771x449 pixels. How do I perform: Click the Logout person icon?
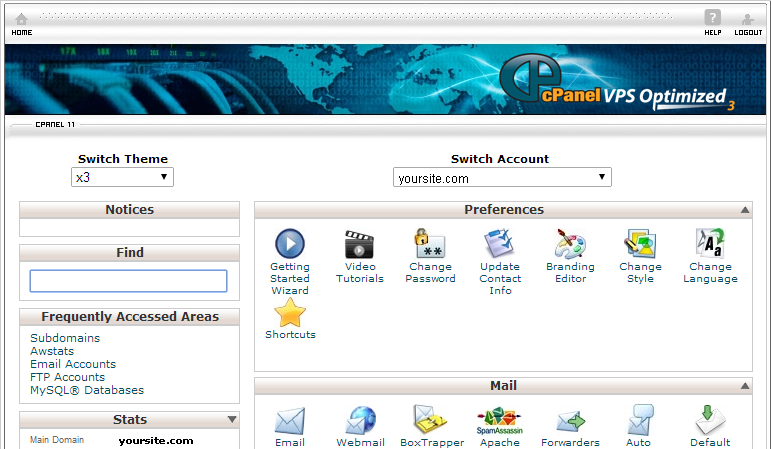coord(747,19)
